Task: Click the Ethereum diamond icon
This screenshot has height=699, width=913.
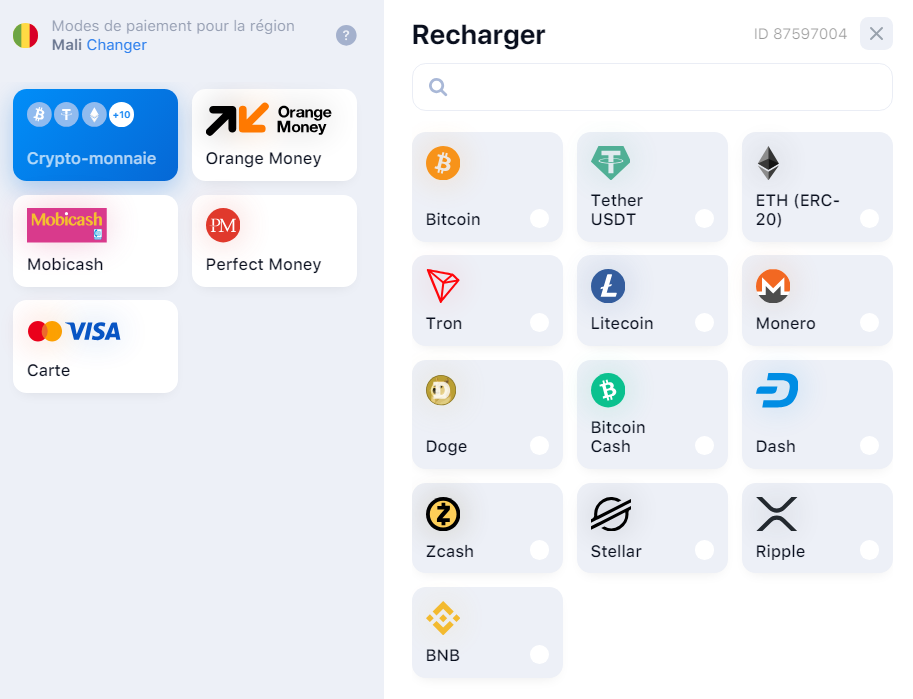Action: point(768,163)
